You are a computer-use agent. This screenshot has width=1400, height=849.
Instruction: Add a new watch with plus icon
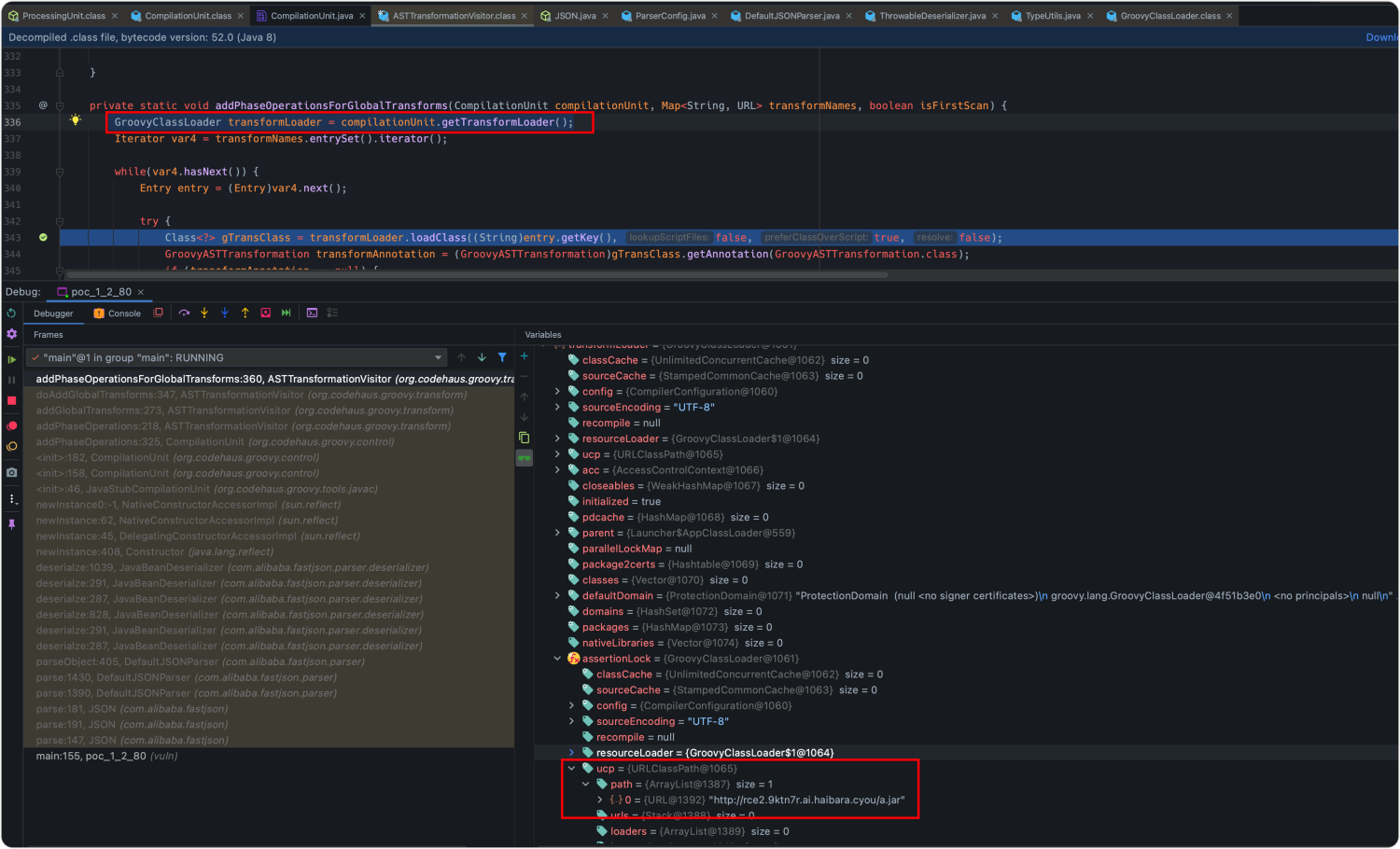click(x=525, y=356)
